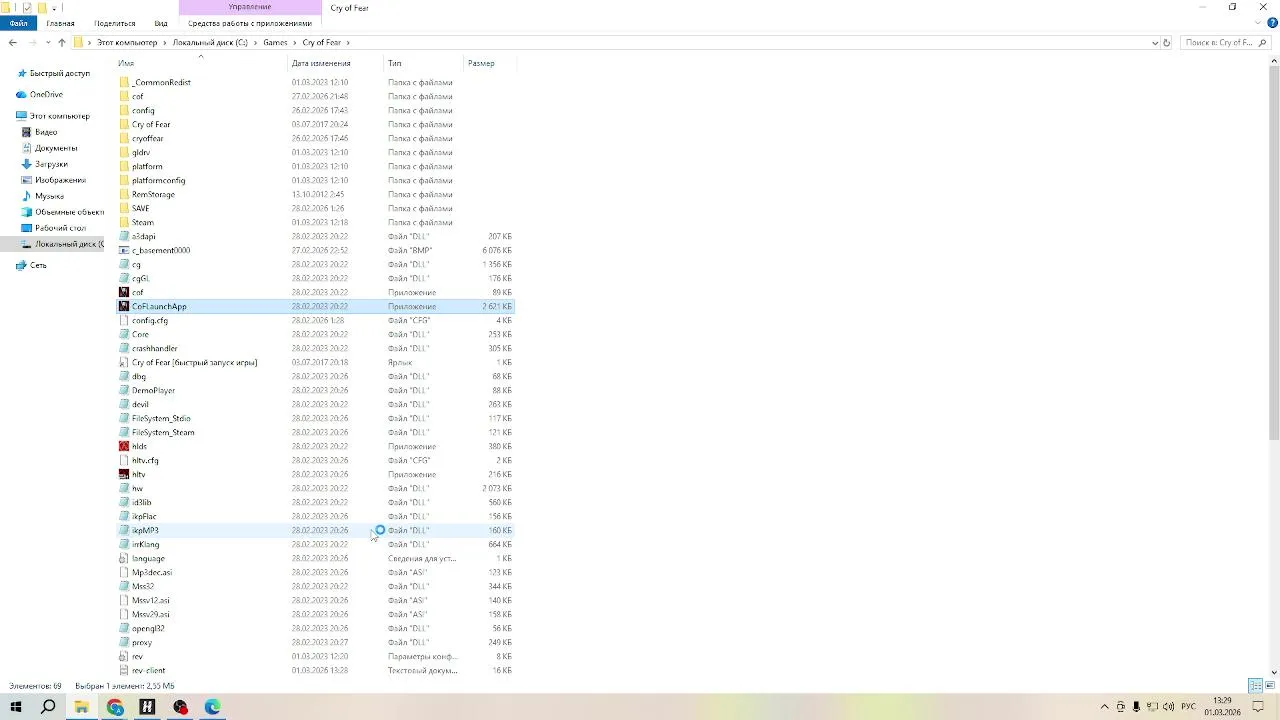Show hidden system tray icons
The image size is (1280, 720).
click(1104, 707)
